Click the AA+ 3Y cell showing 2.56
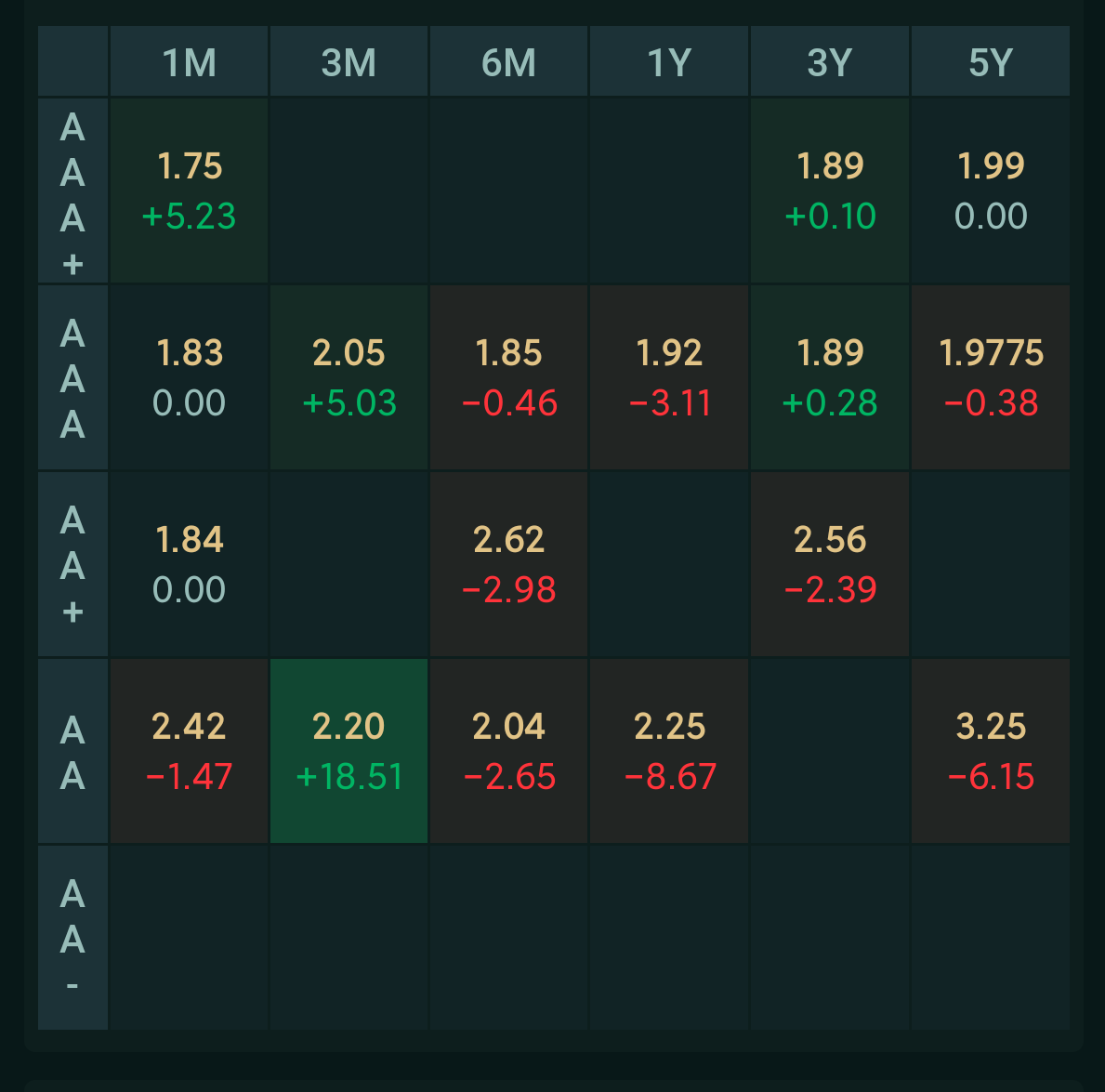Image resolution: width=1105 pixels, height=1092 pixels. (830, 564)
